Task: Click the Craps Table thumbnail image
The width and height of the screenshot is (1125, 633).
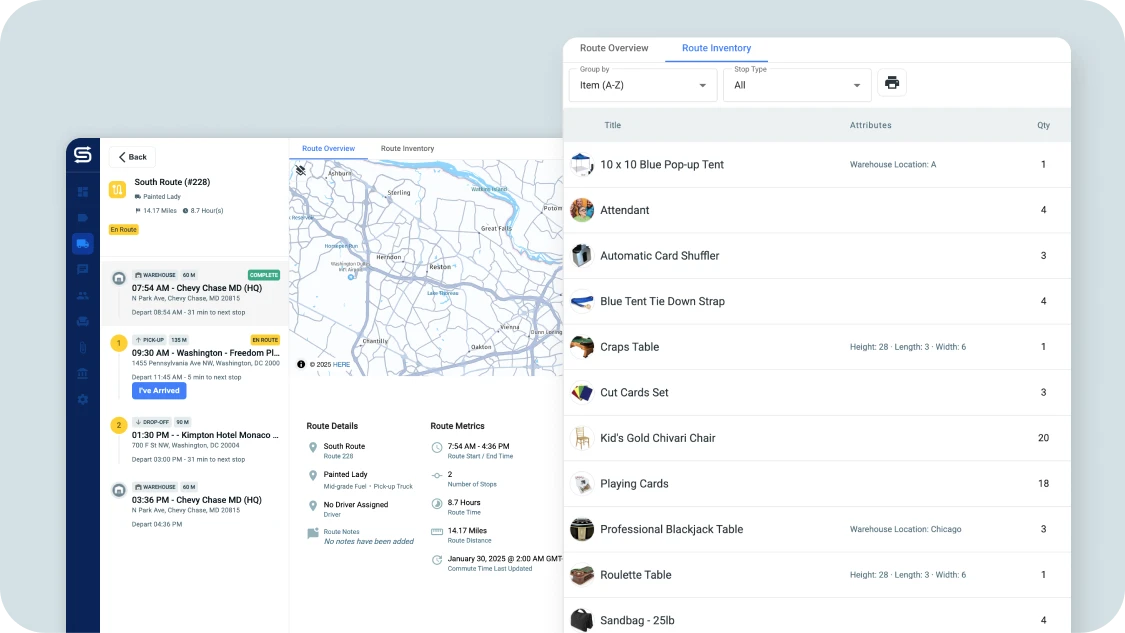Action: pyautogui.click(x=582, y=347)
